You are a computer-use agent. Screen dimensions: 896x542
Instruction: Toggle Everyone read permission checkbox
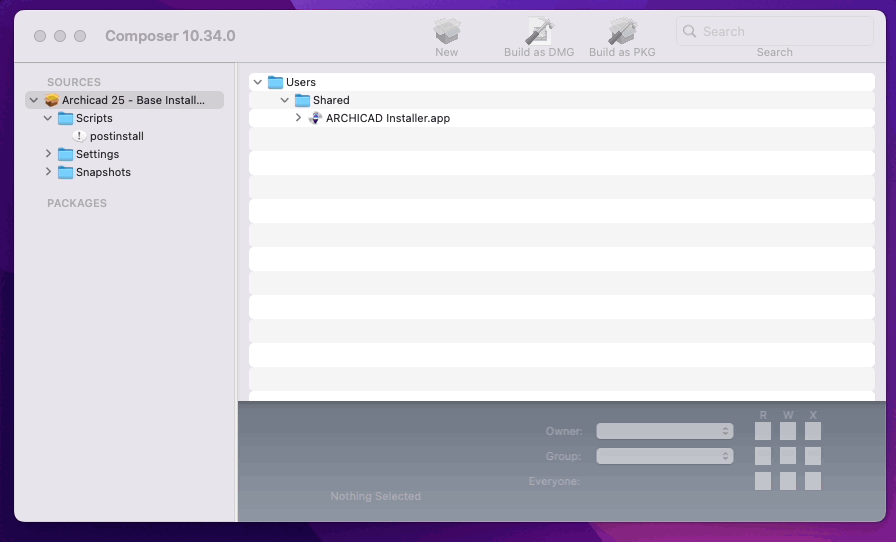click(763, 481)
